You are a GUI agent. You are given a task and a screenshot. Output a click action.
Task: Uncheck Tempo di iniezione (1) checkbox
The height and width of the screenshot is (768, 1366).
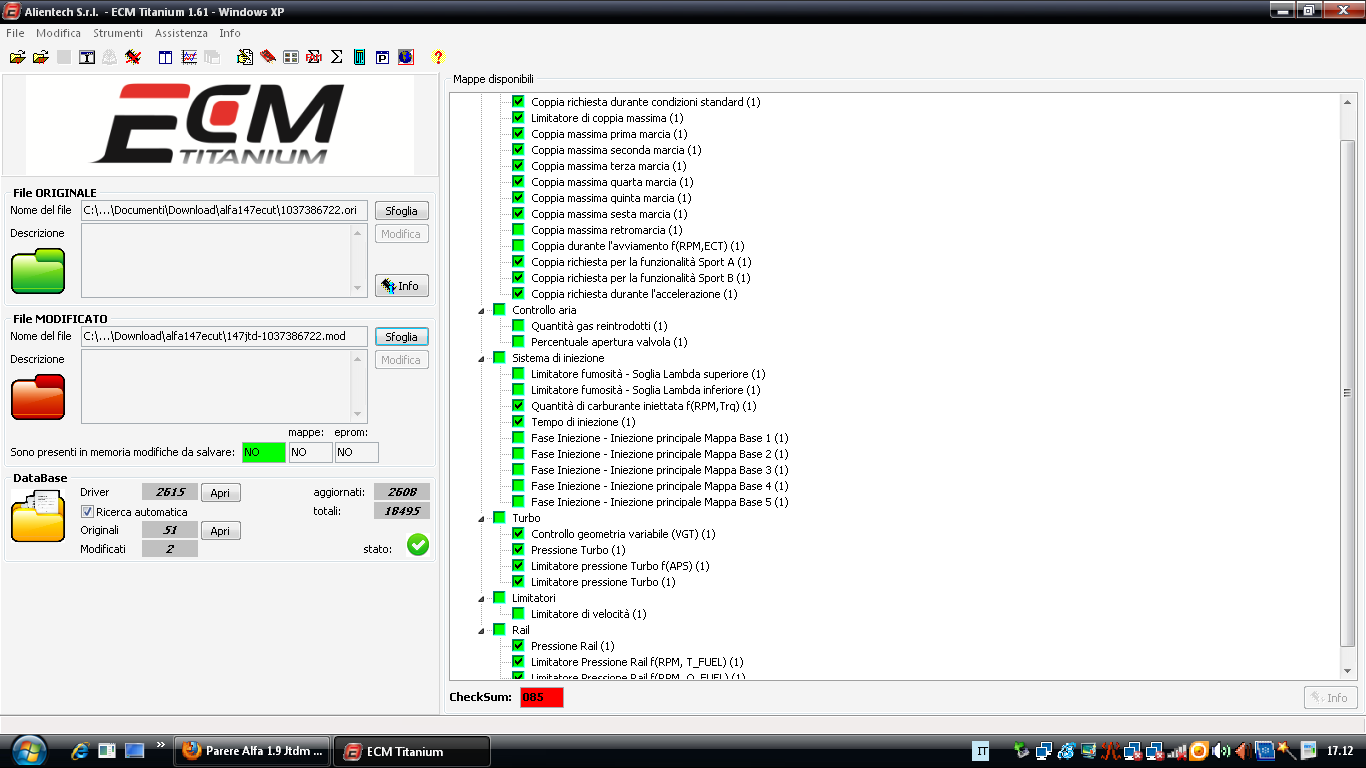coord(518,422)
